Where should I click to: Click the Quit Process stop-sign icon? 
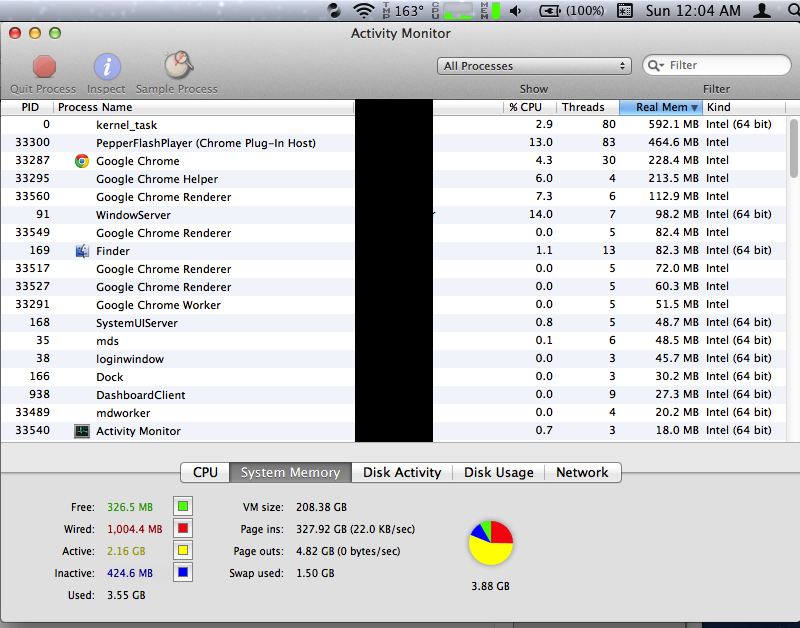point(44,66)
